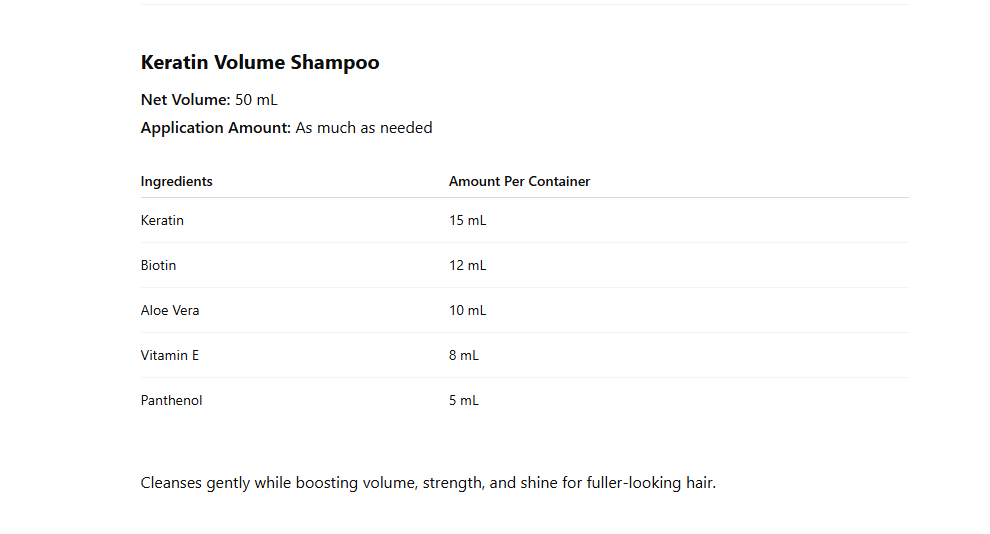Click the Application Amount label
This screenshot has height=534, width=990.
coord(215,128)
